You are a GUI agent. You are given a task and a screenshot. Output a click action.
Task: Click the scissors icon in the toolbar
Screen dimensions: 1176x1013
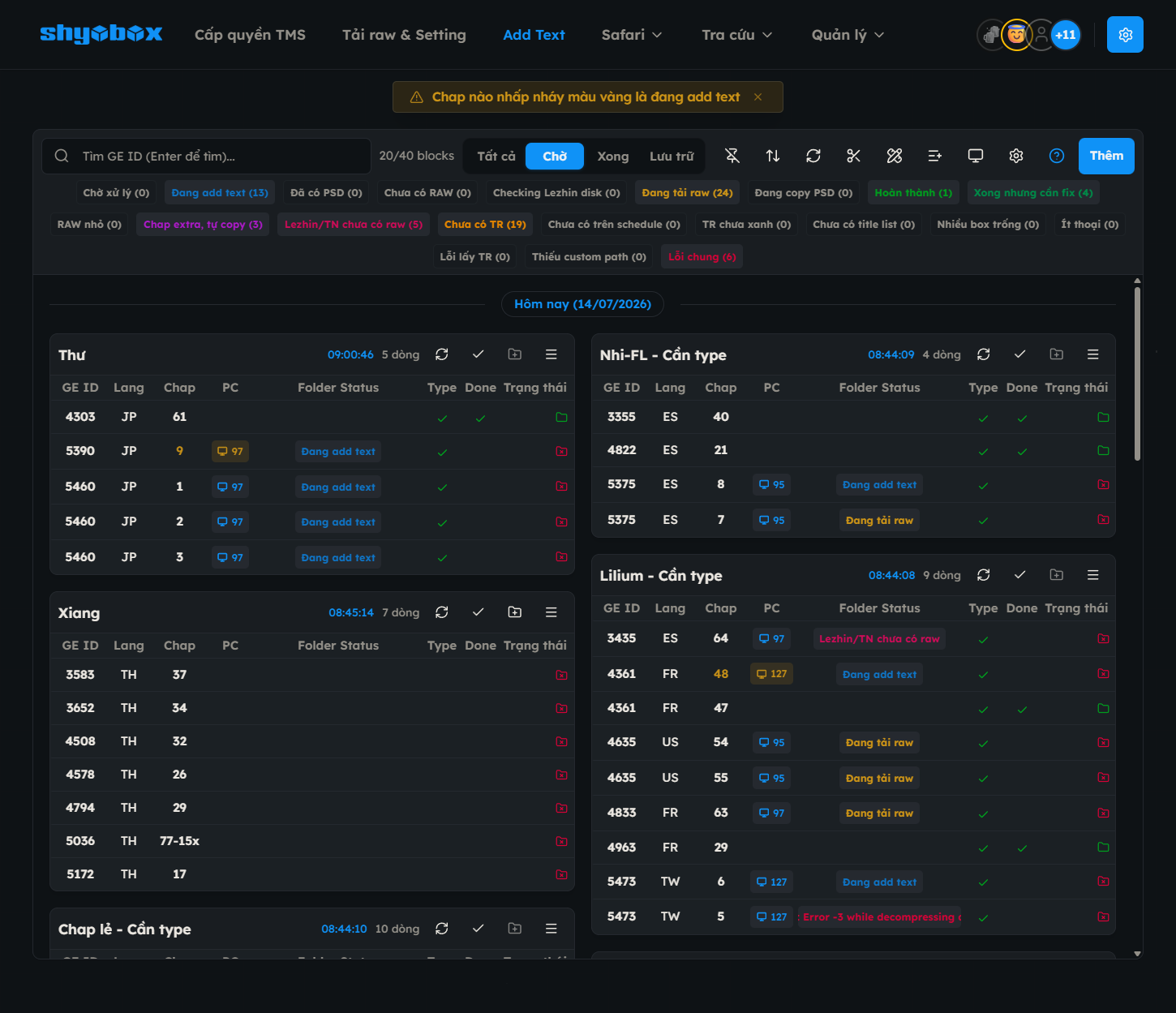coord(854,156)
